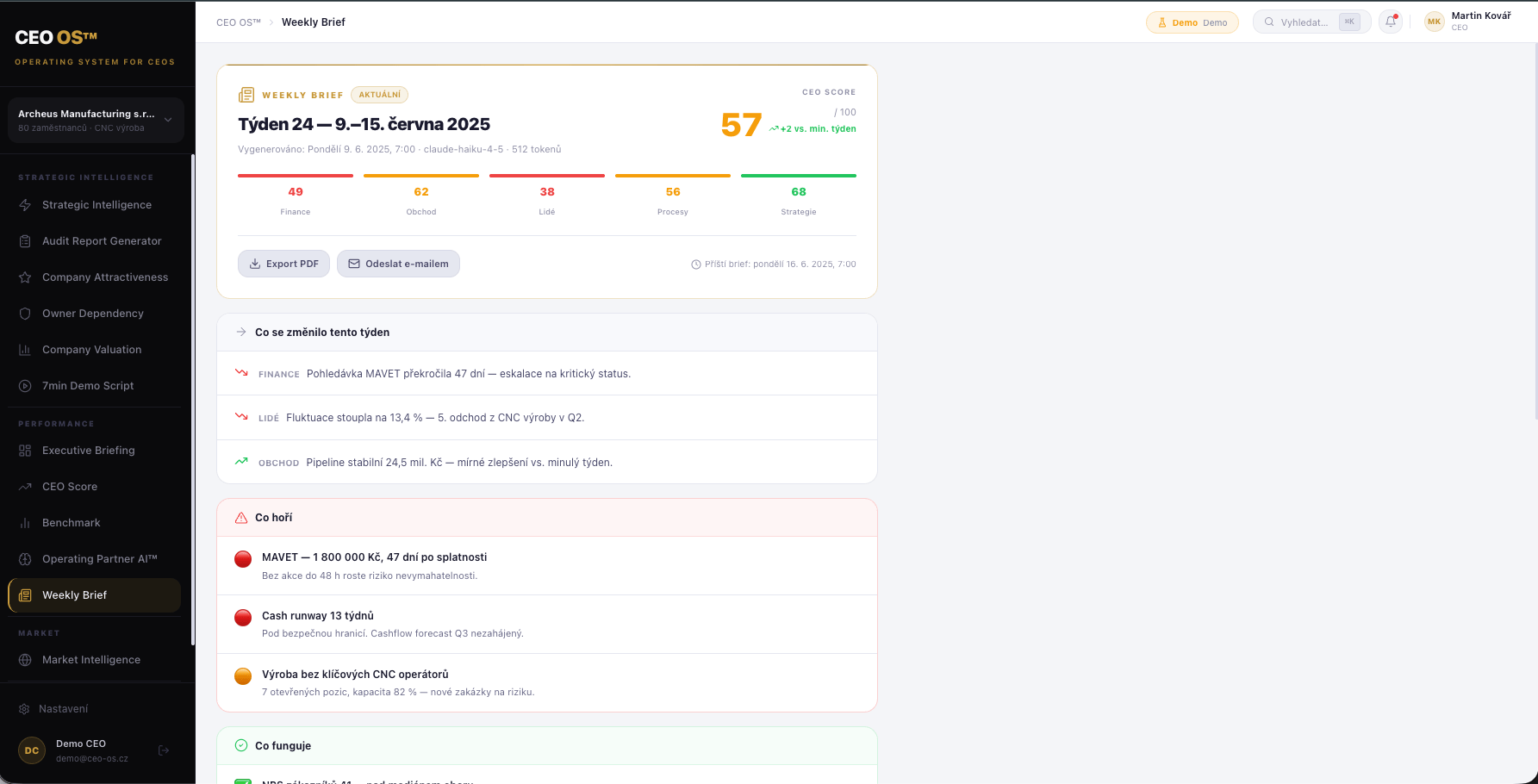Collapse the Co se změnilo tento týden section
1538x784 pixels.
pyautogui.click(x=547, y=332)
